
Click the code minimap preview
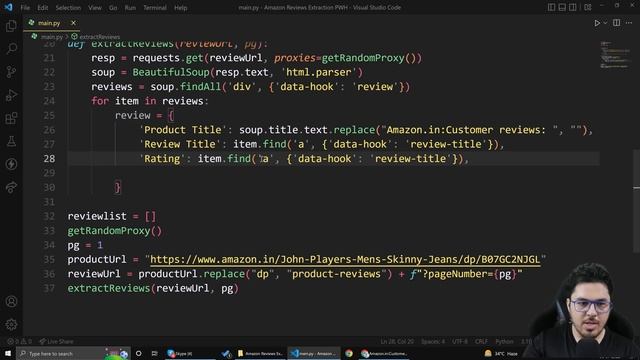616,55
